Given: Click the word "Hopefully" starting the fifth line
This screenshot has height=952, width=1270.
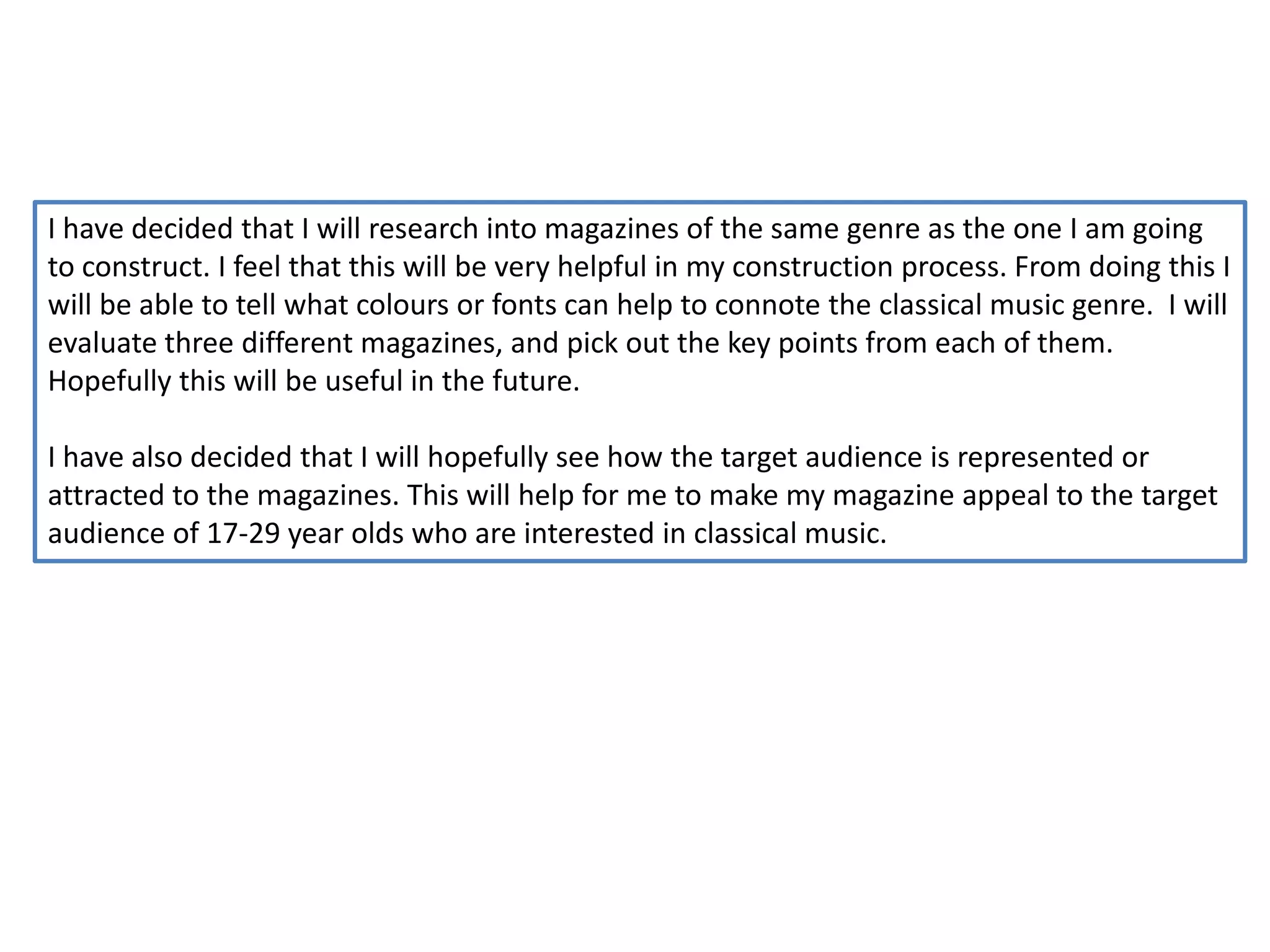Looking at the screenshot, I should coord(109,381).
